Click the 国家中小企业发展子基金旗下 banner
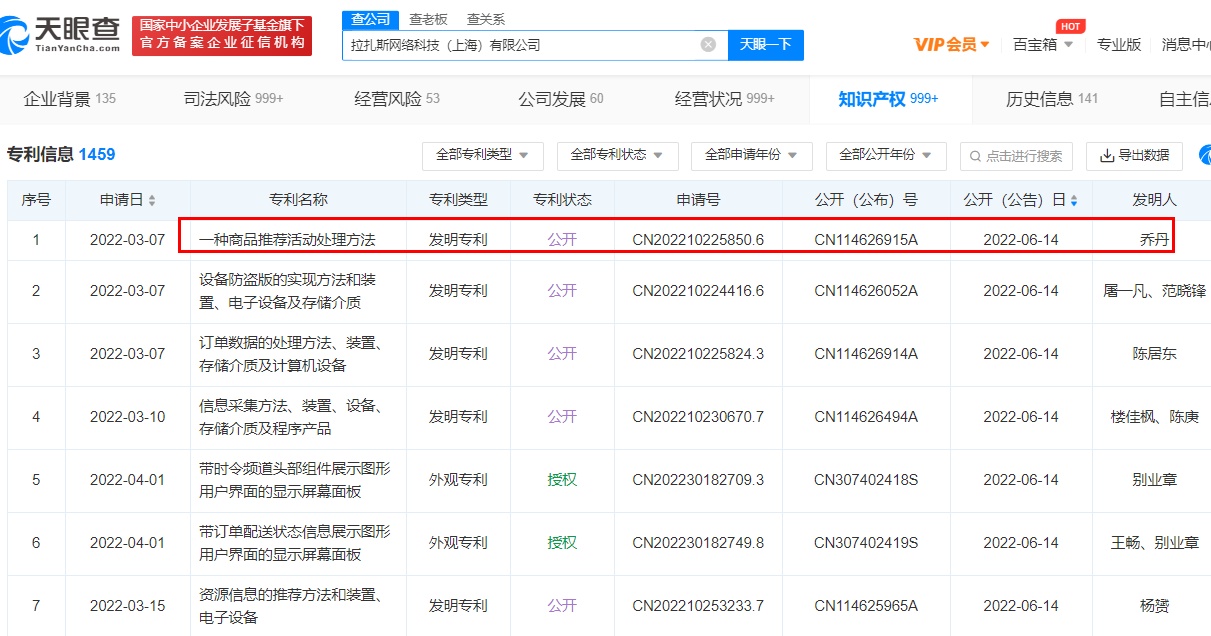1211x636 pixels. click(x=222, y=36)
